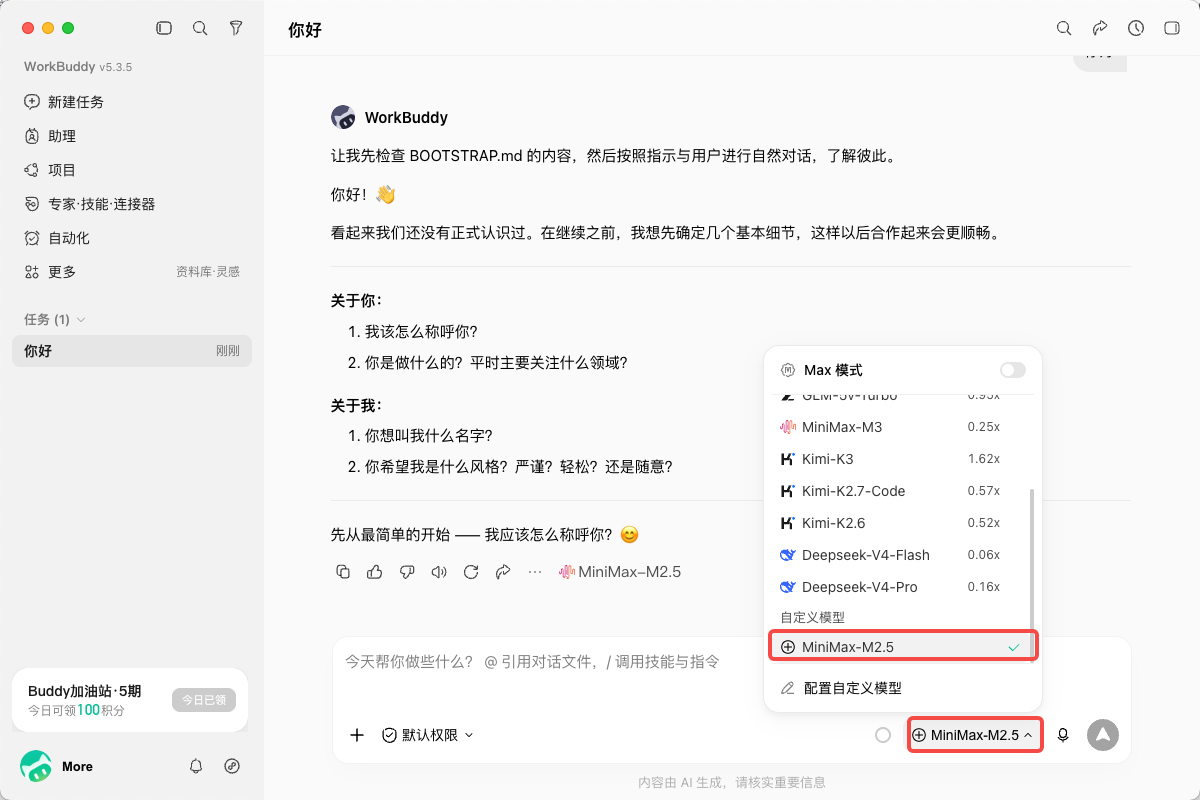Start voice input with microphone icon
Viewport: 1200px width, 800px height.
pyautogui.click(x=1063, y=735)
